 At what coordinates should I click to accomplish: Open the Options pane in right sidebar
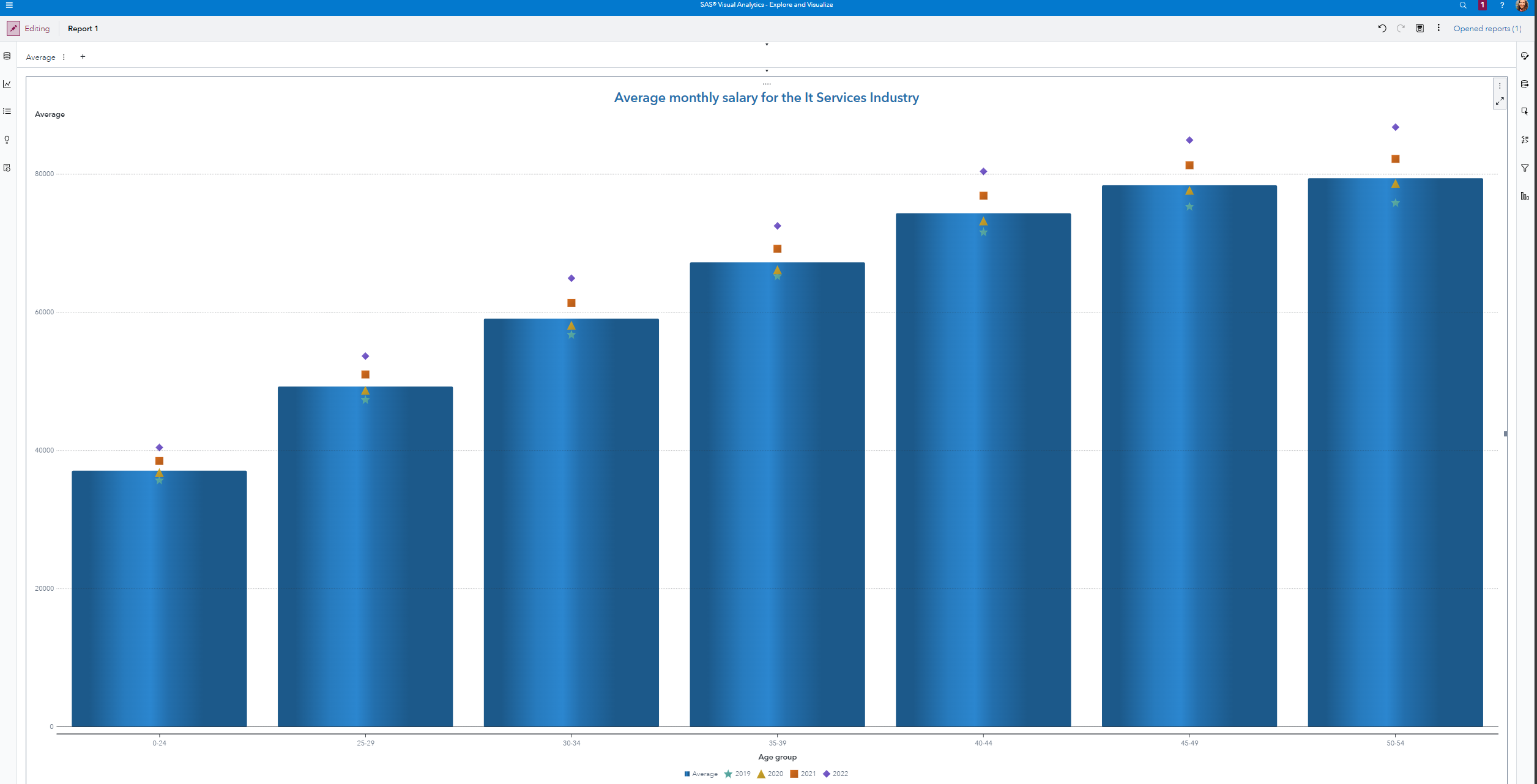pos(1525,56)
